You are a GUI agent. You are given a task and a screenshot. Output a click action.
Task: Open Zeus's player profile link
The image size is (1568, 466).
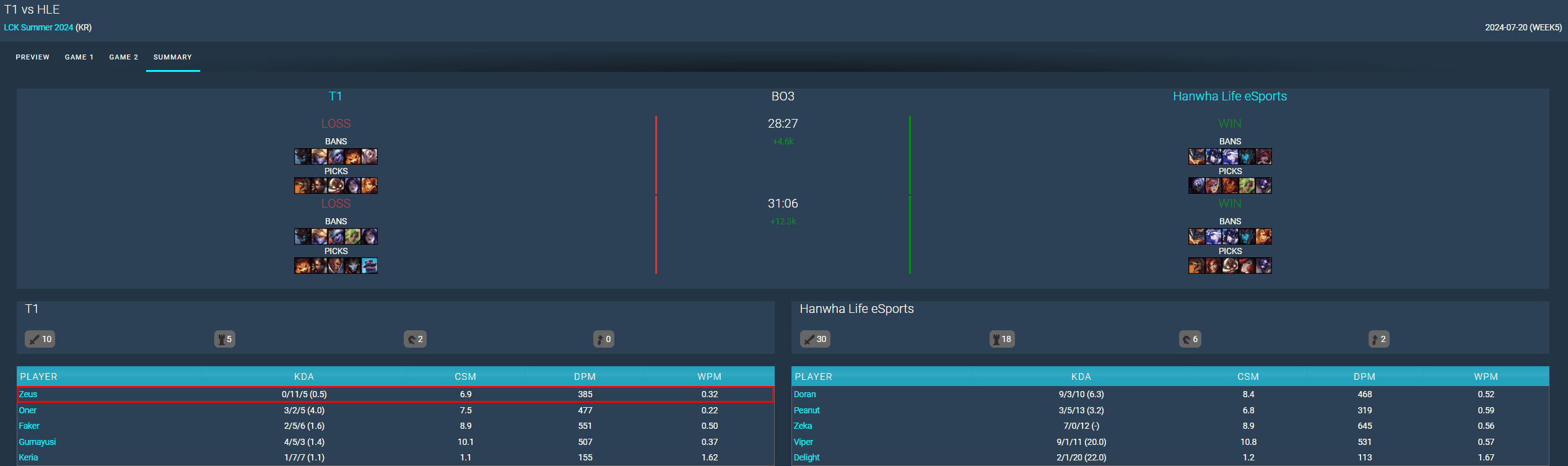28,394
